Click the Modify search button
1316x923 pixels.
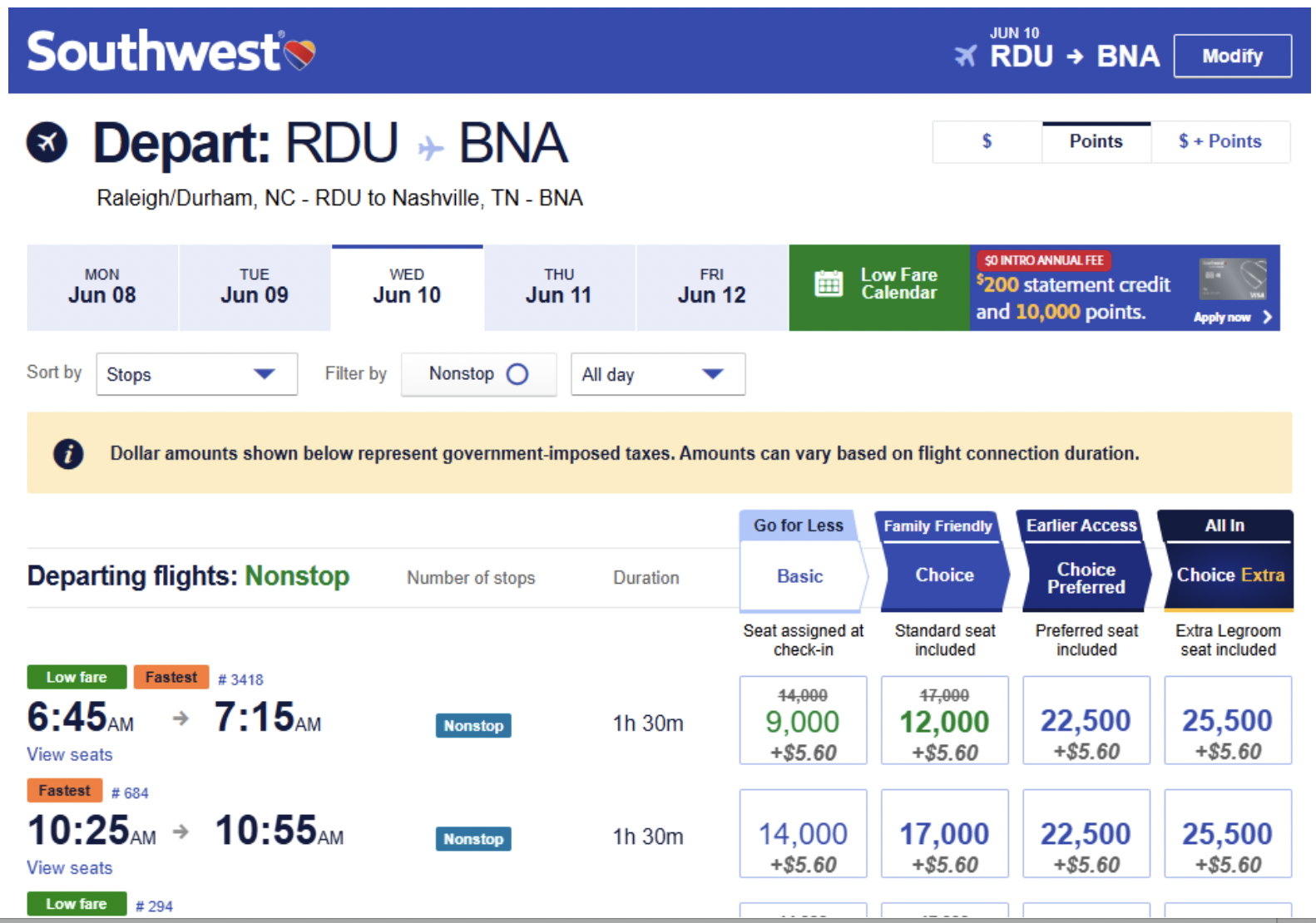(1232, 56)
